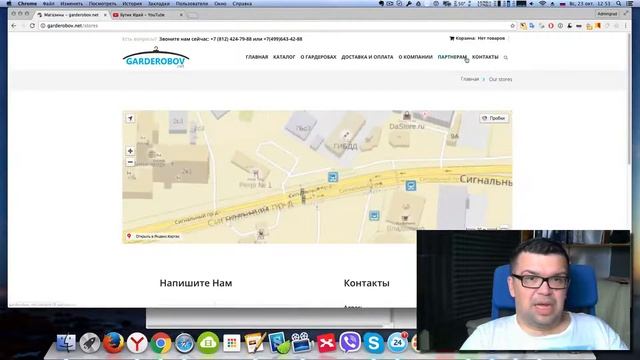
Task: Open the О КОМПАНИИ menu item
Action: (x=416, y=57)
